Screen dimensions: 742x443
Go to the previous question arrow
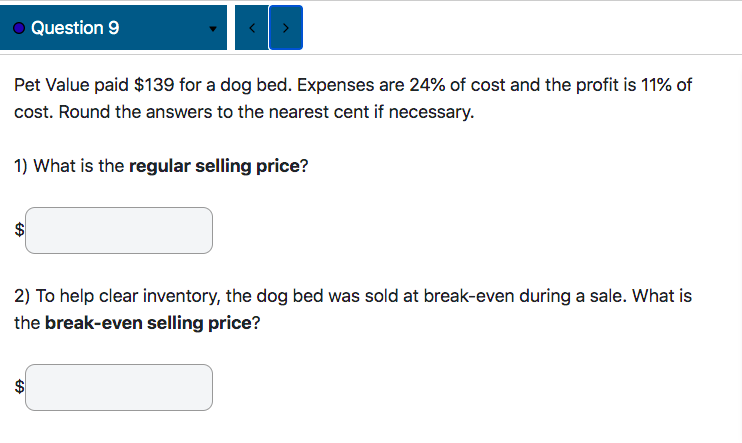pyautogui.click(x=252, y=28)
